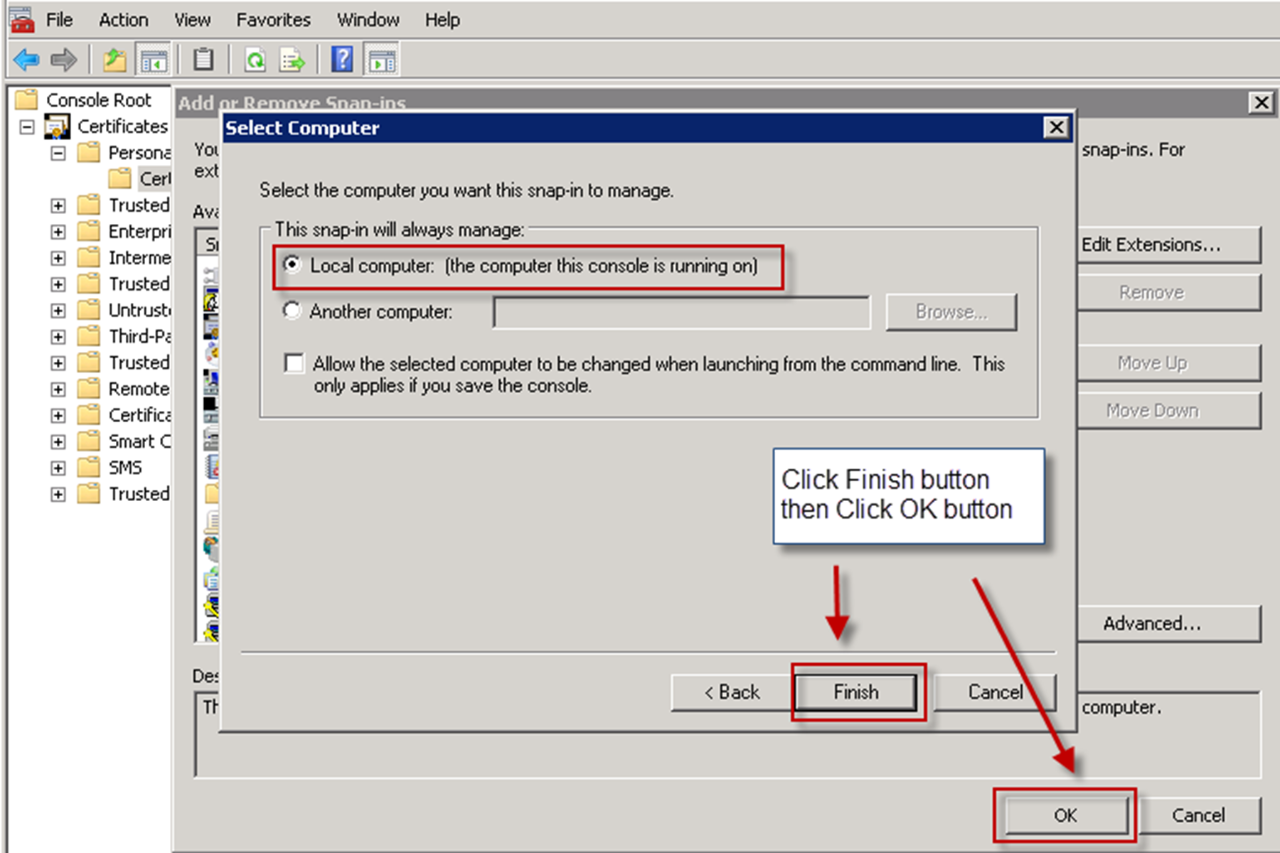Click the gray Forward arrow toolbar icon

[x=64, y=60]
